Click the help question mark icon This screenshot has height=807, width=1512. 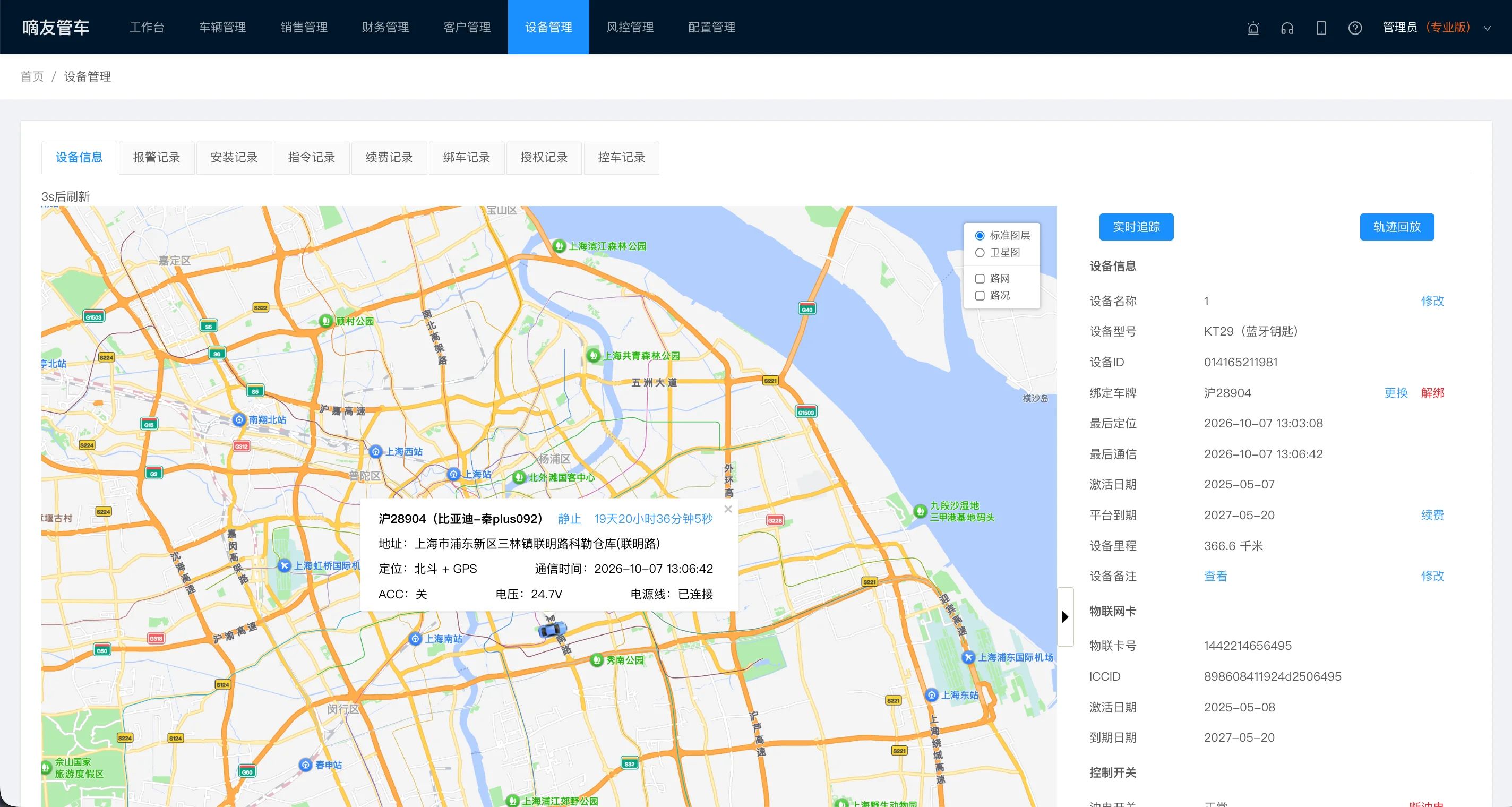pyautogui.click(x=1355, y=28)
